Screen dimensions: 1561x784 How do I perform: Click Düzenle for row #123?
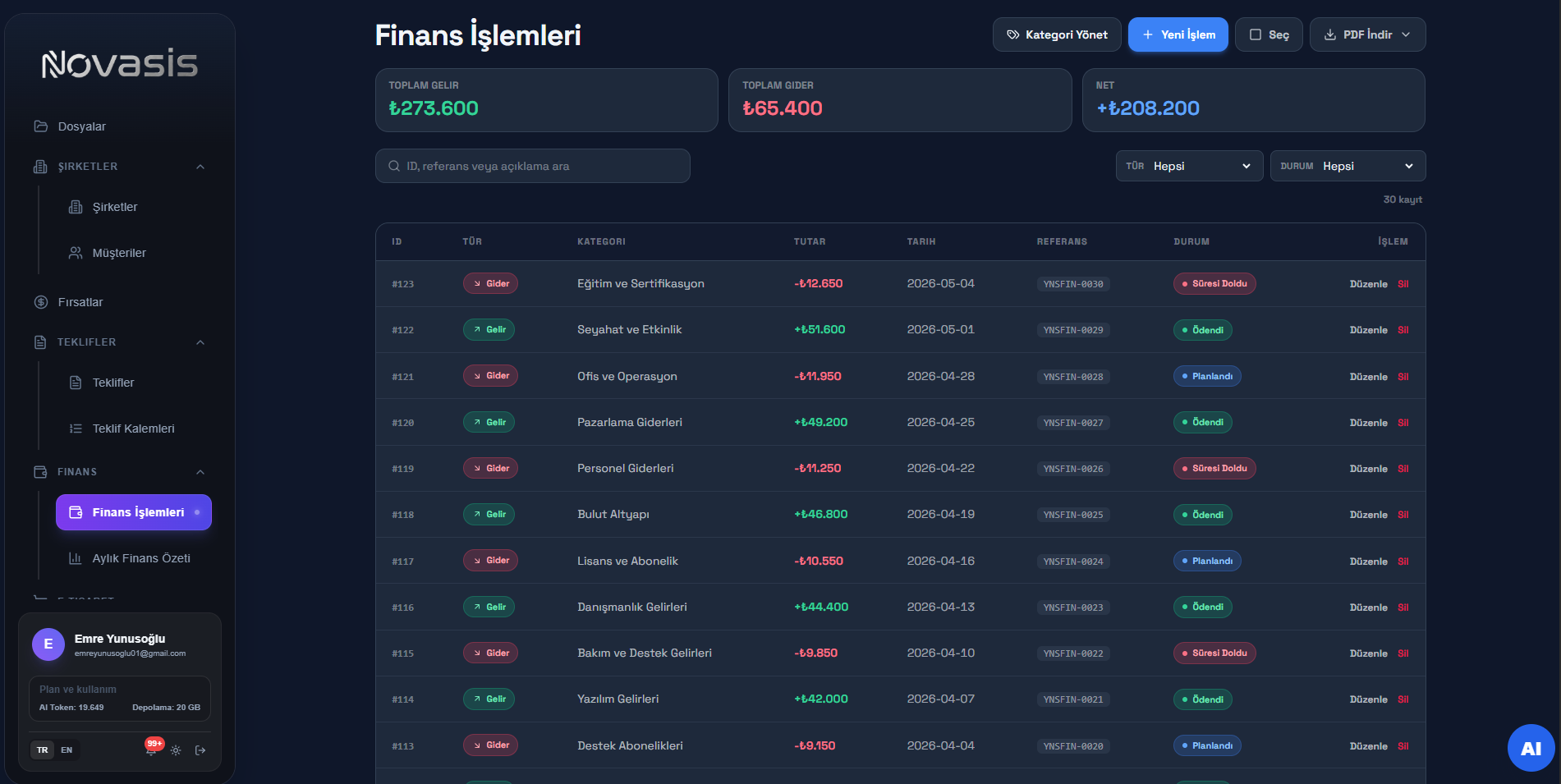tap(1368, 284)
